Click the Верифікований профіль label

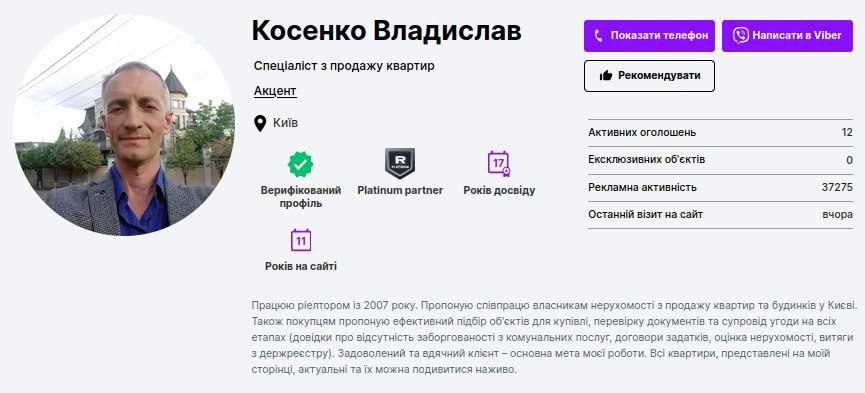pos(301,196)
